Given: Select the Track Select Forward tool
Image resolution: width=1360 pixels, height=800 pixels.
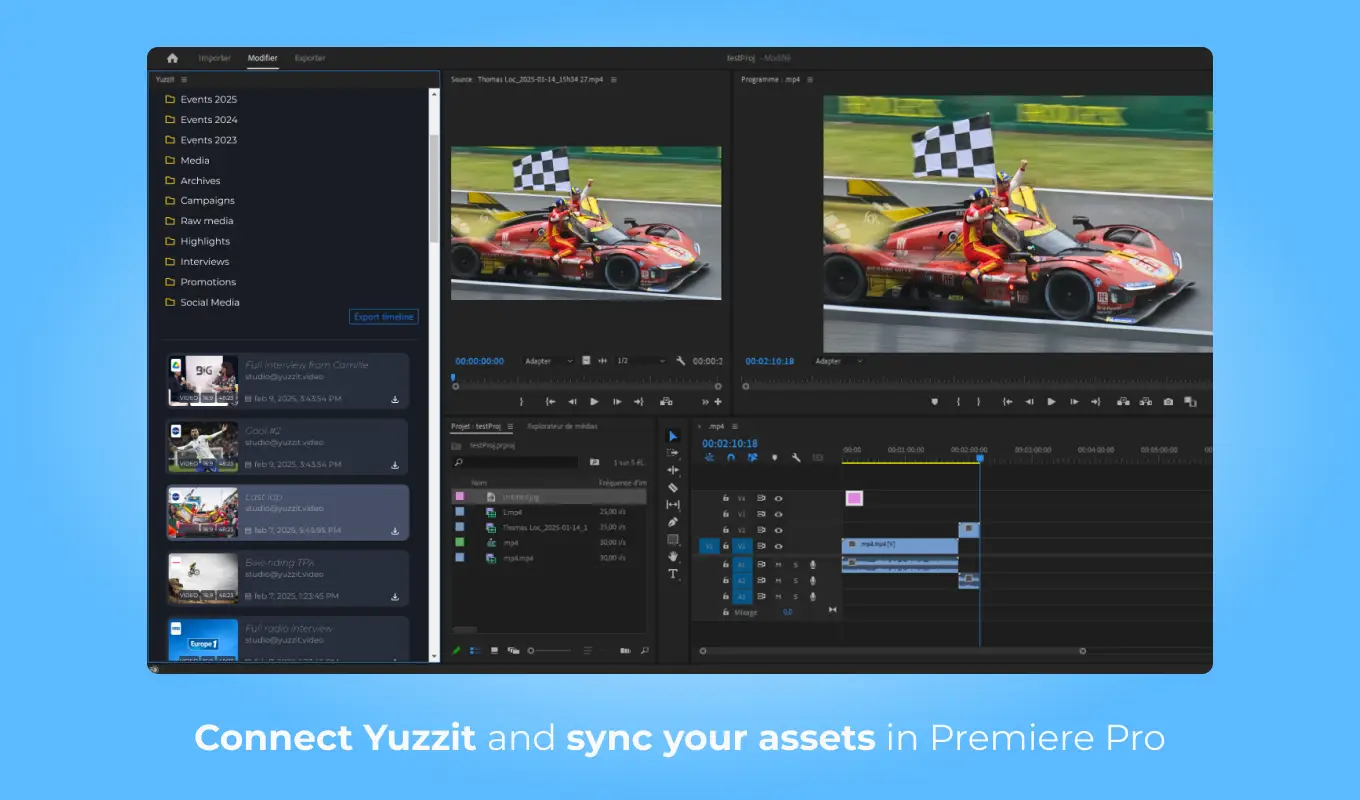Looking at the screenshot, I should [673, 453].
